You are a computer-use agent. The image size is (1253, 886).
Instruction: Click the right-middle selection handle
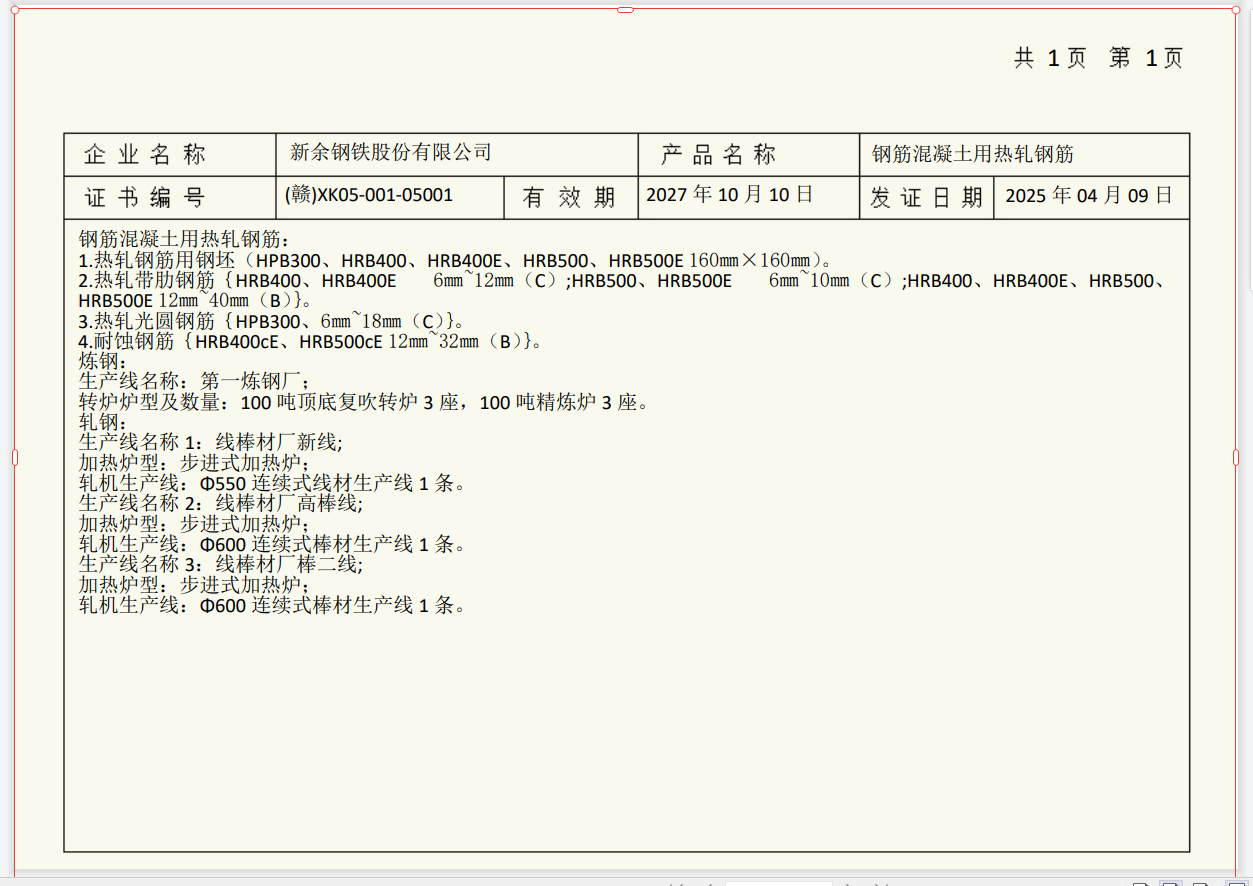pos(1237,457)
